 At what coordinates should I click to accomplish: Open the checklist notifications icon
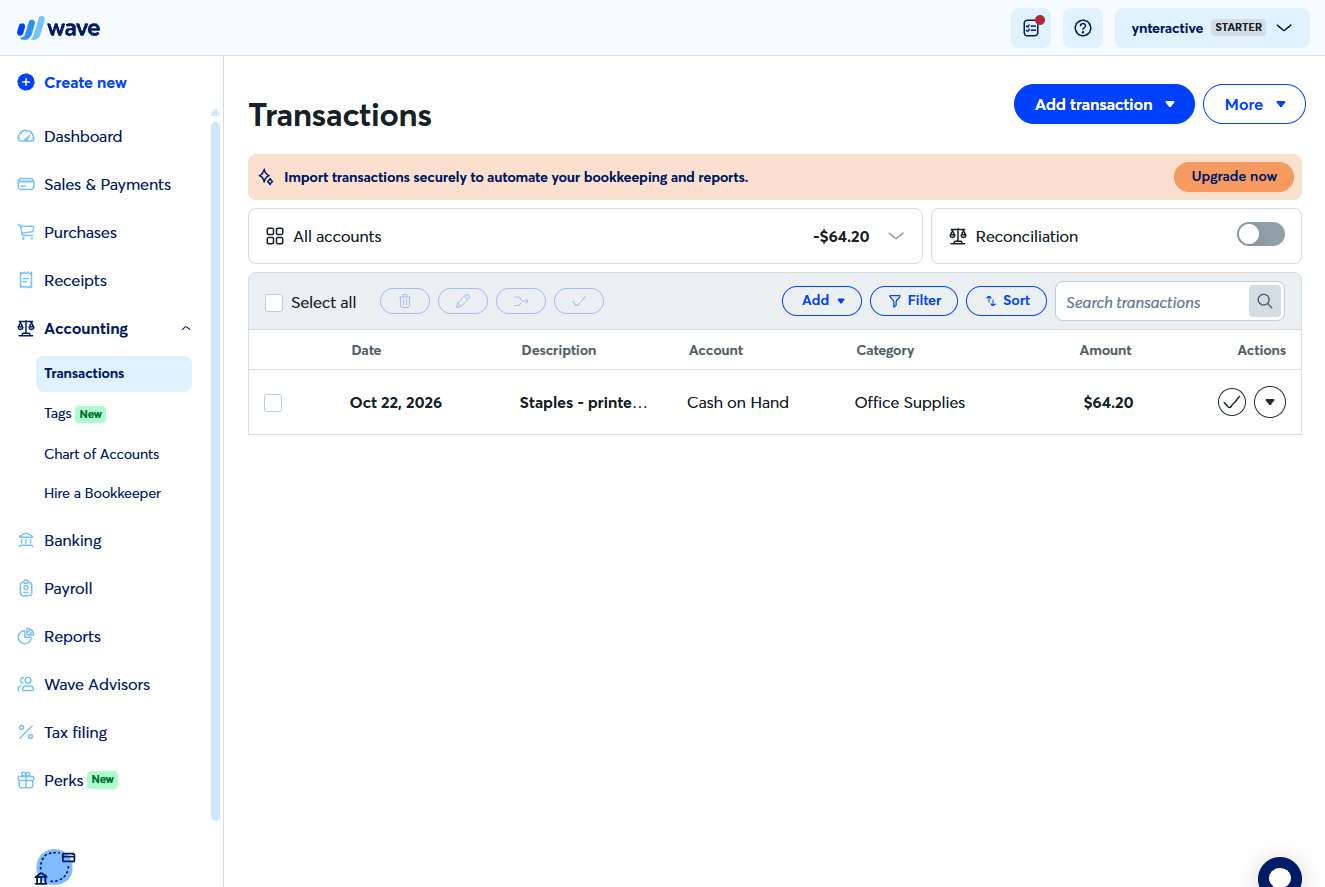(x=1031, y=28)
